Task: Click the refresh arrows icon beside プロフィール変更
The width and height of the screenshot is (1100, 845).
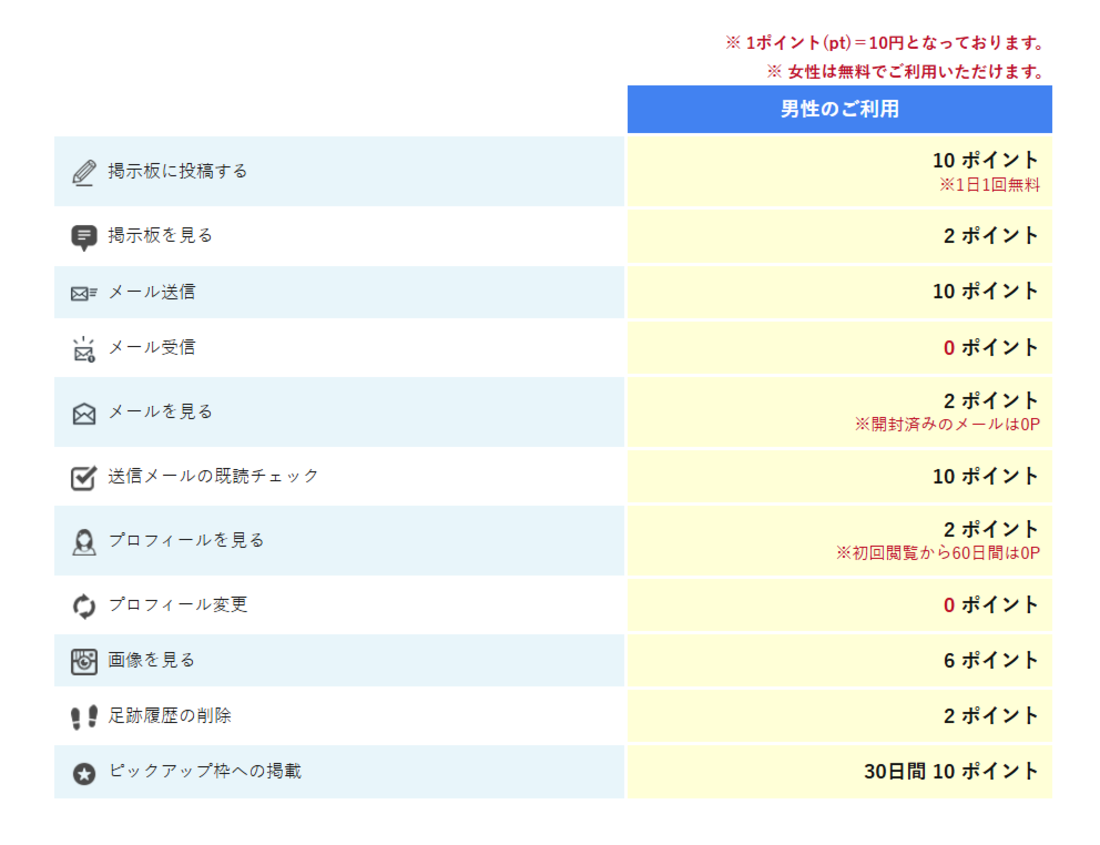Action: 84,606
